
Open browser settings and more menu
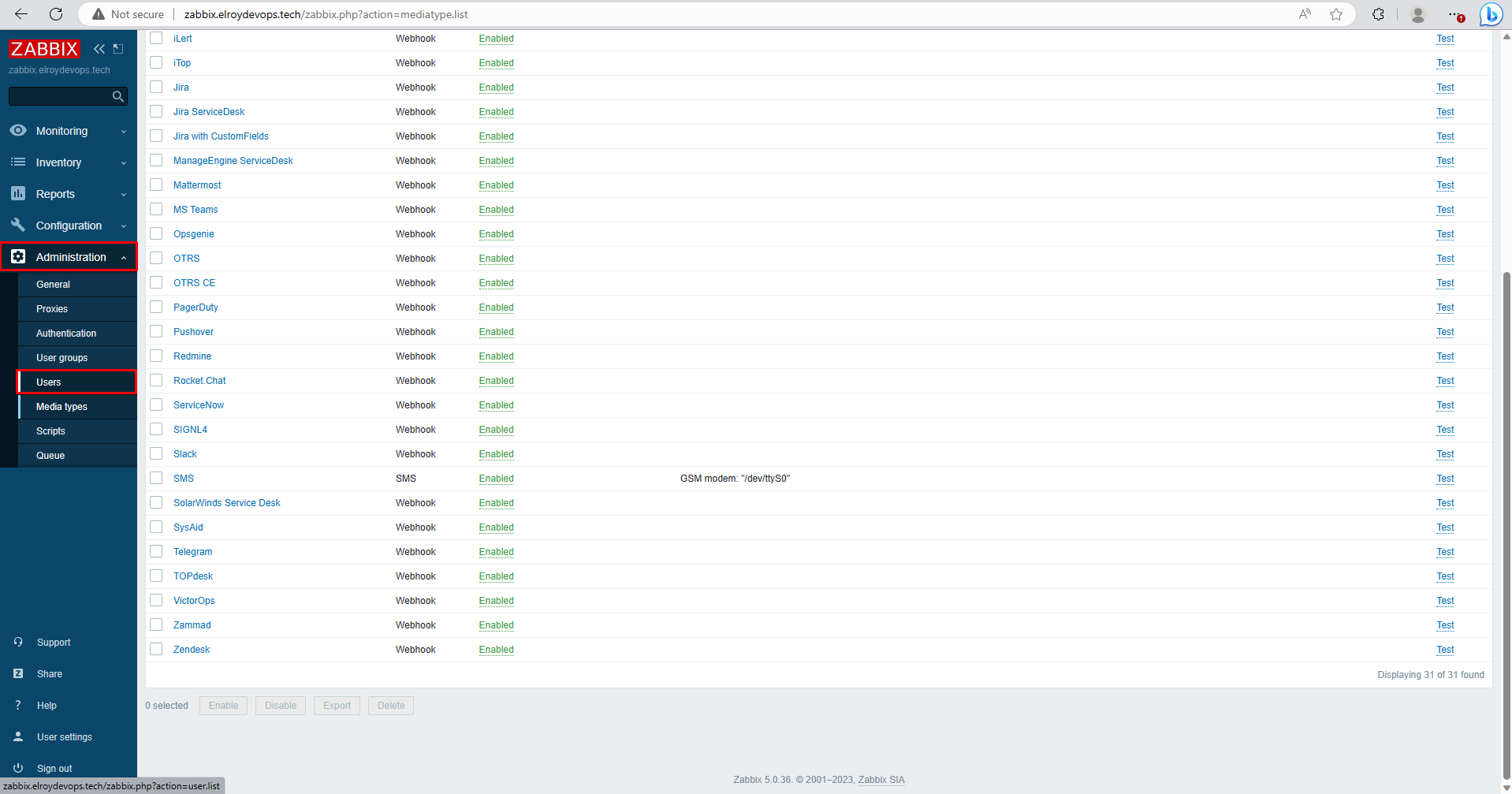(x=1455, y=14)
